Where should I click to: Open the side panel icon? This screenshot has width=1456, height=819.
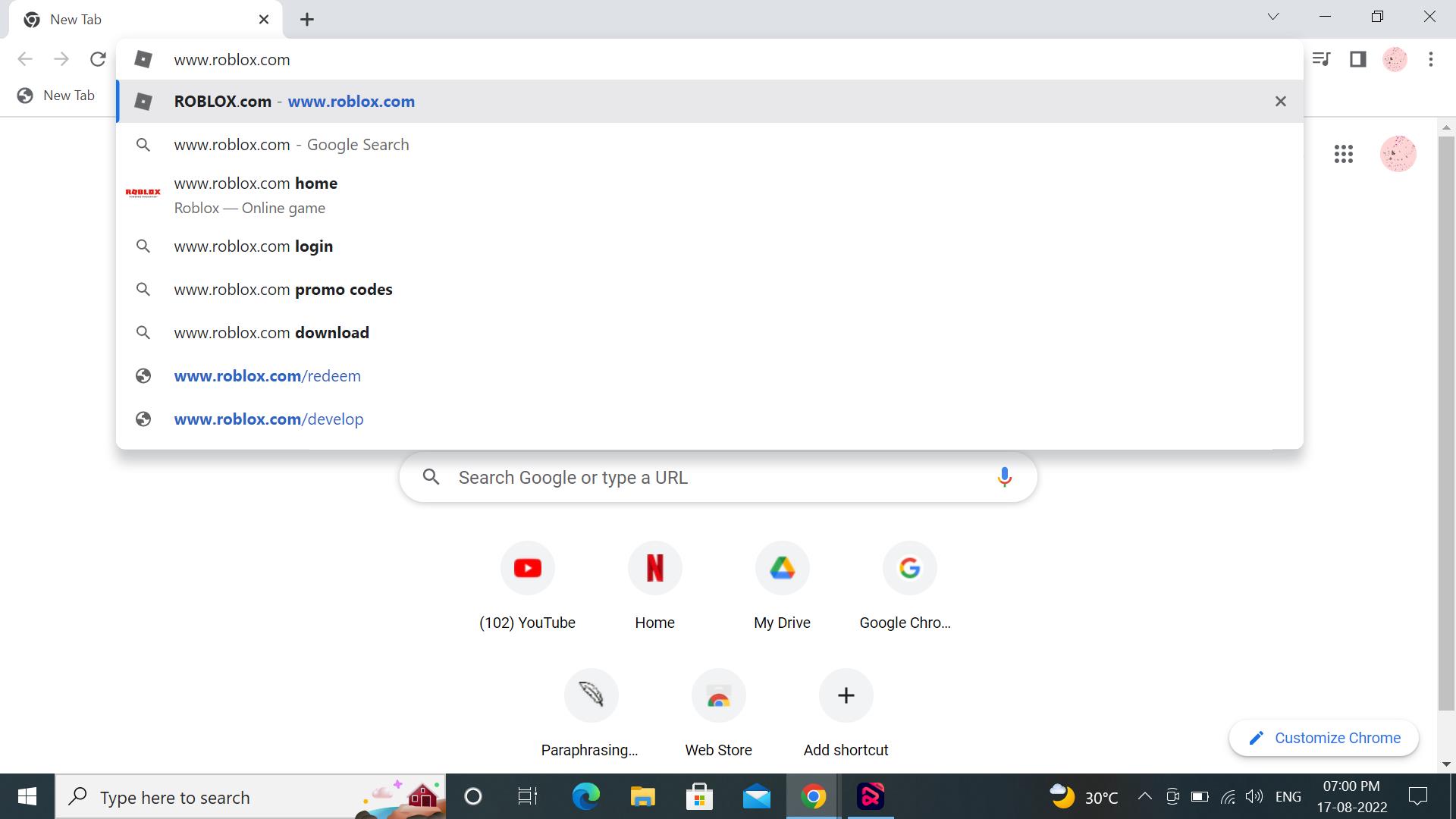[1358, 59]
